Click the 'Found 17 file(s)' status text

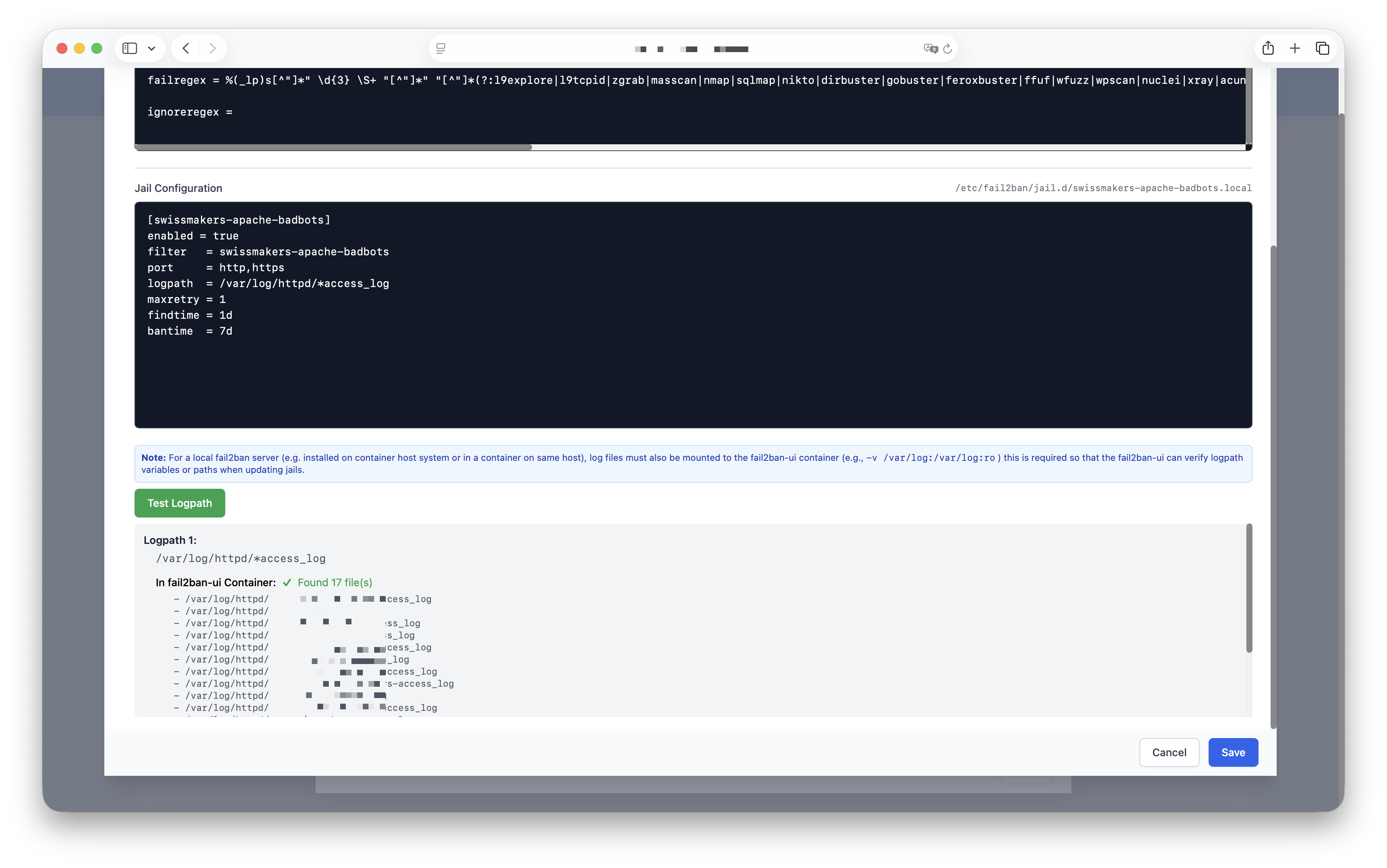335,582
